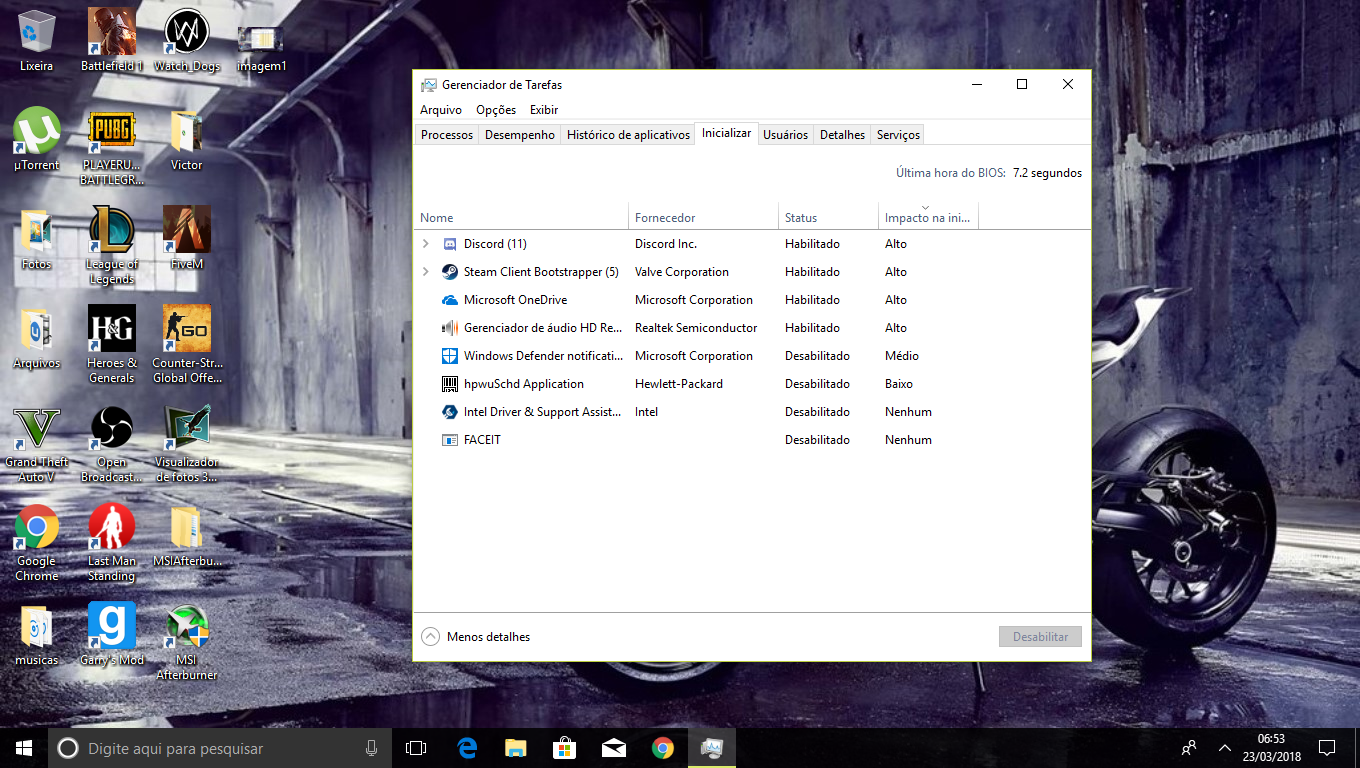Sort by the Fornecedor column header
The image size is (1360, 768).
[704, 217]
